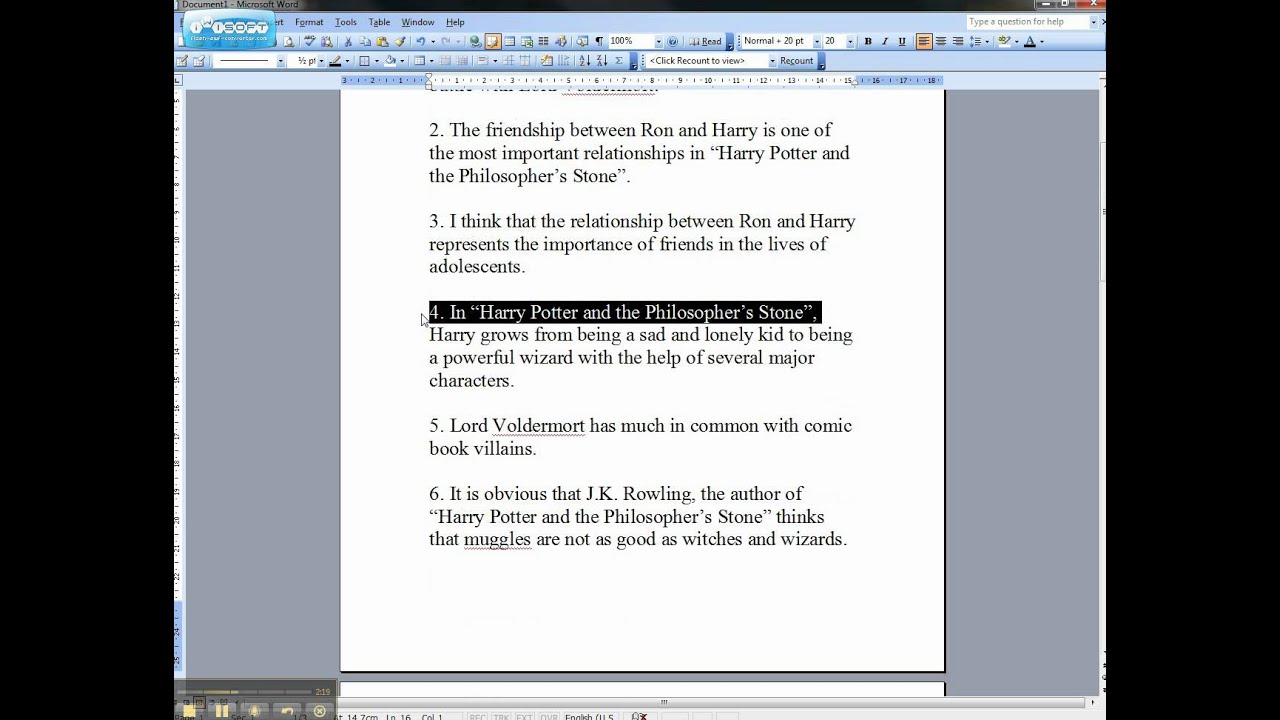Toggle Bold formatting
Image resolution: width=1280 pixels, height=720 pixels.
point(868,41)
